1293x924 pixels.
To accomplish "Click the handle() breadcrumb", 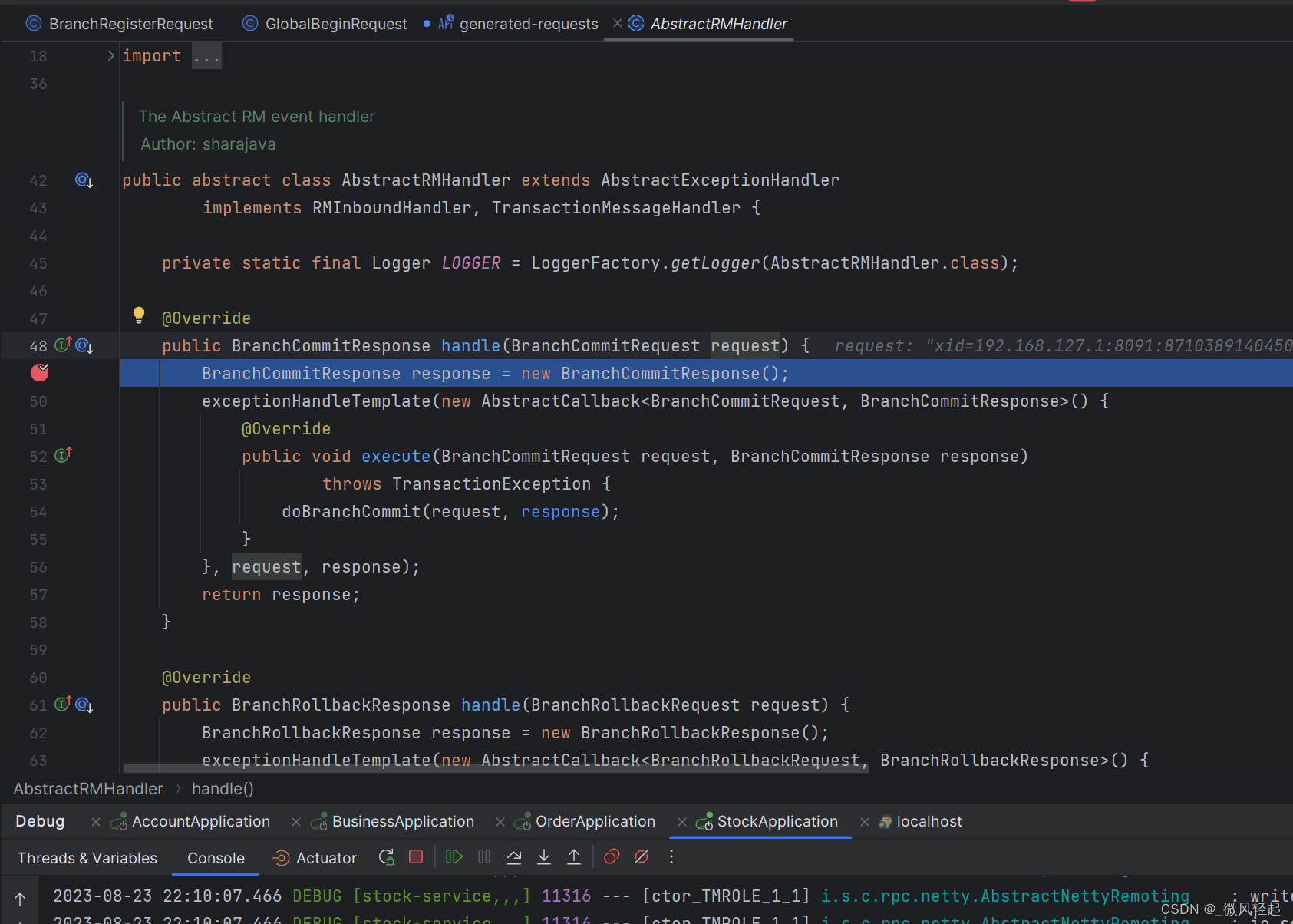I will [x=223, y=789].
